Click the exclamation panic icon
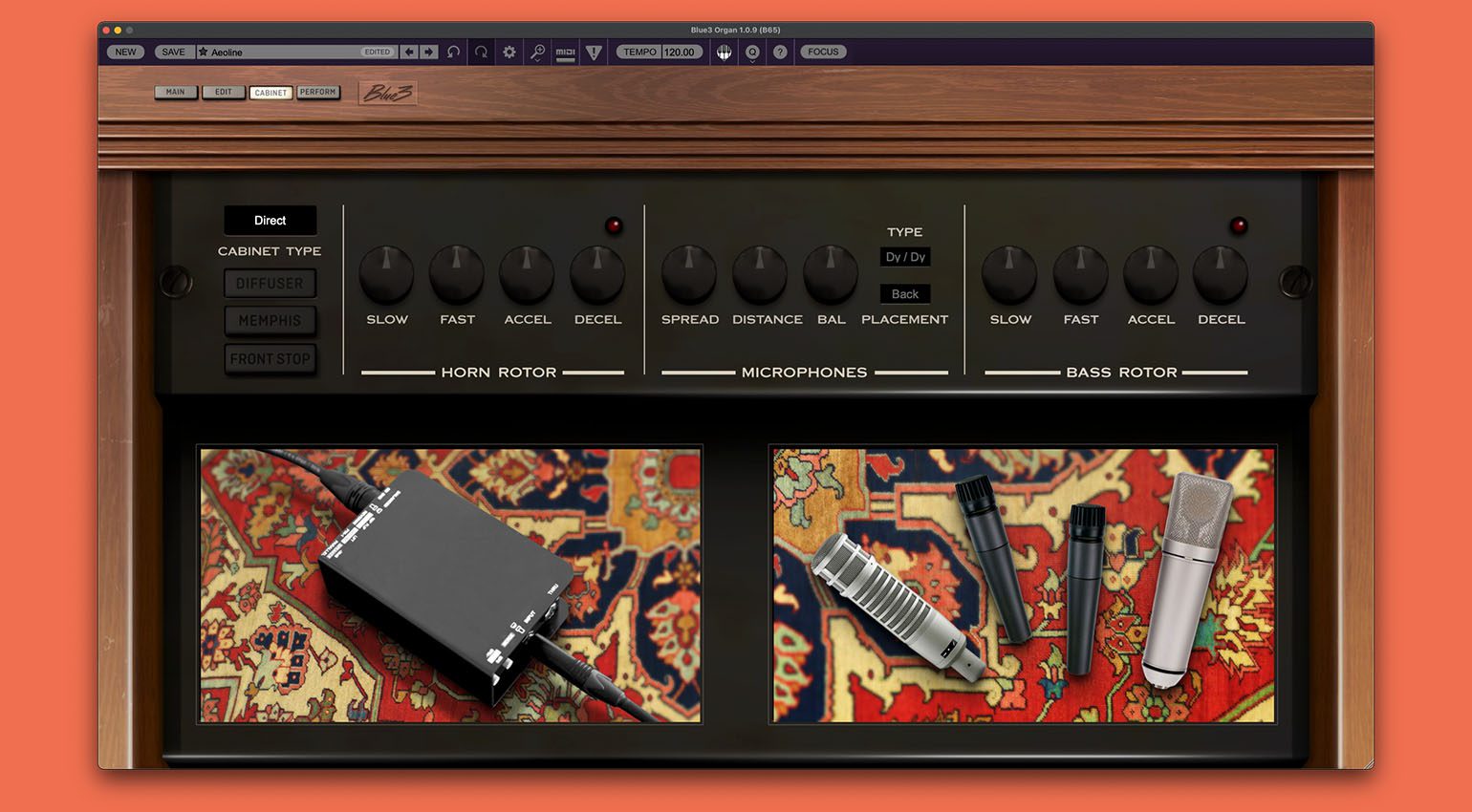 (594, 52)
